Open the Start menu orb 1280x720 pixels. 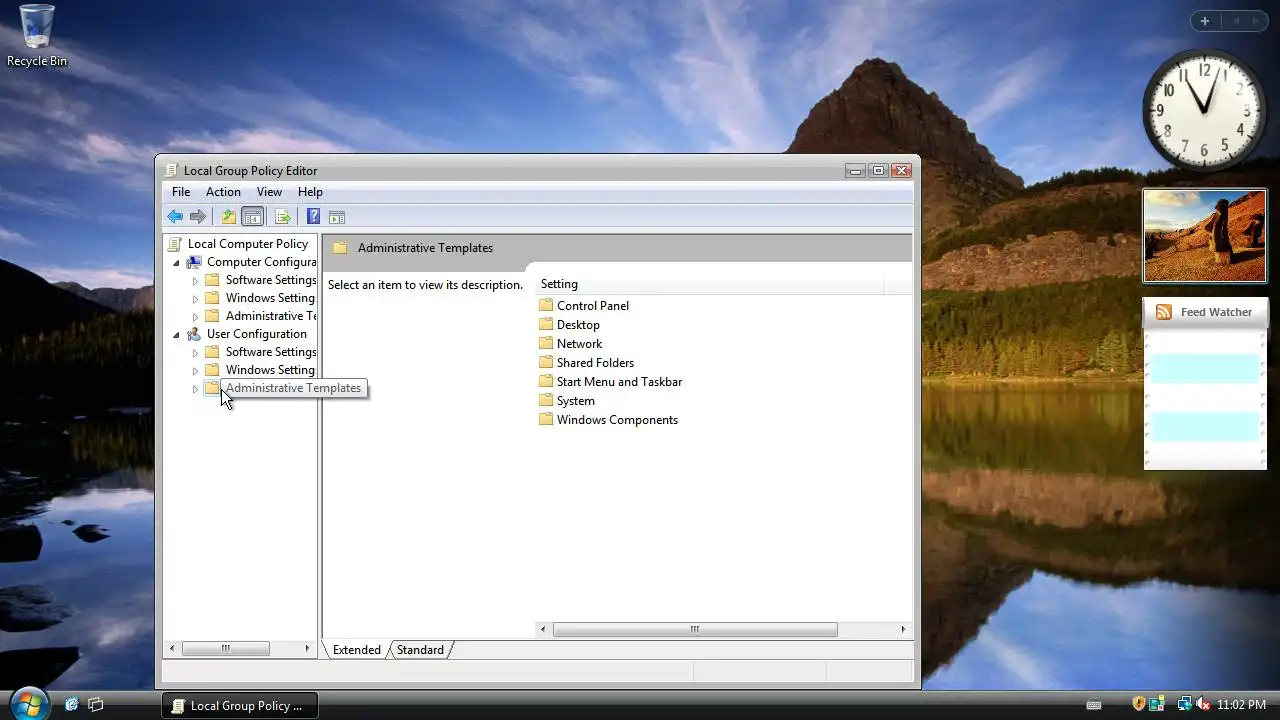(28, 703)
